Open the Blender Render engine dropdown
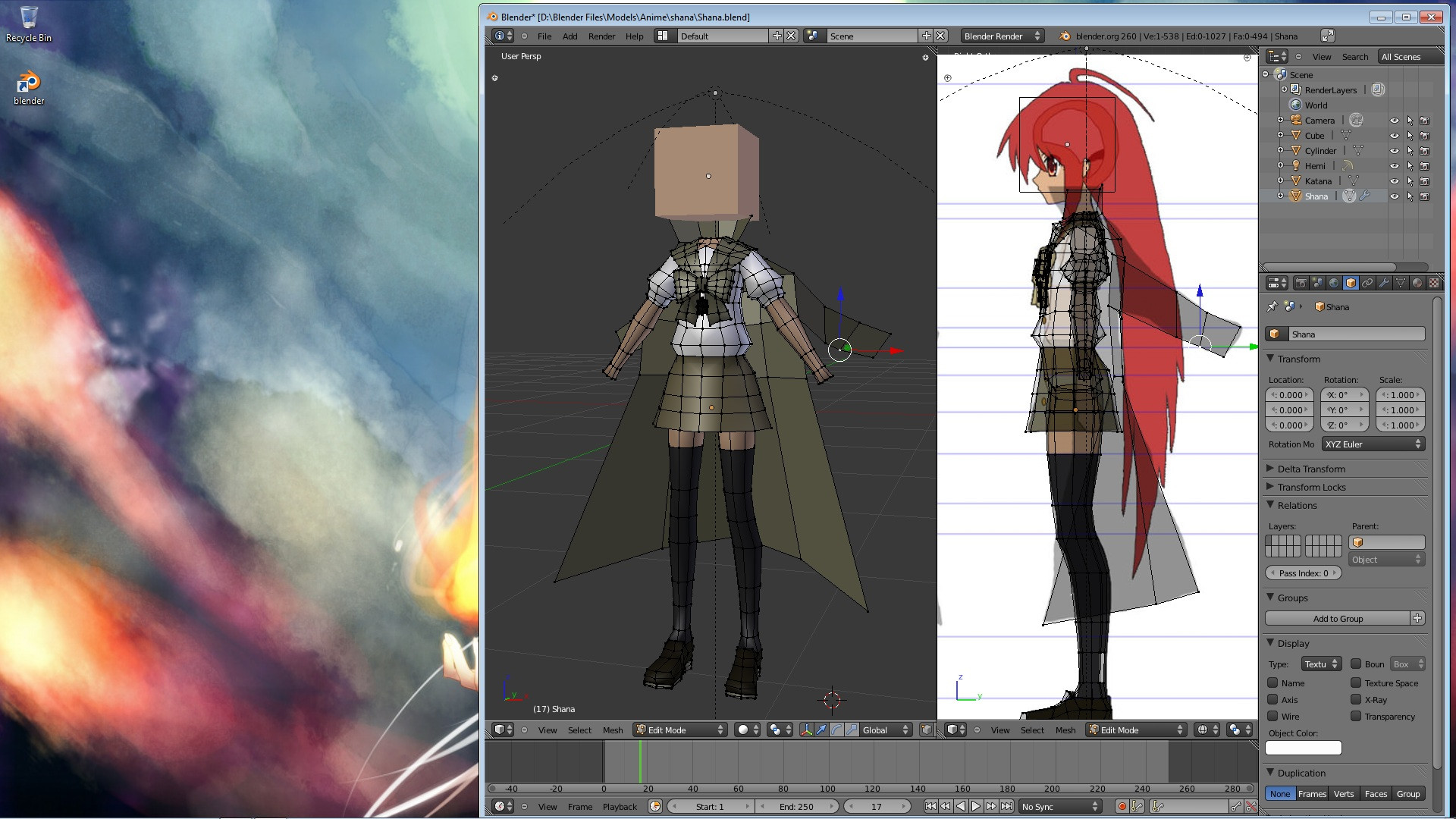The height and width of the screenshot is (819, 1456). pos(1003,36)
